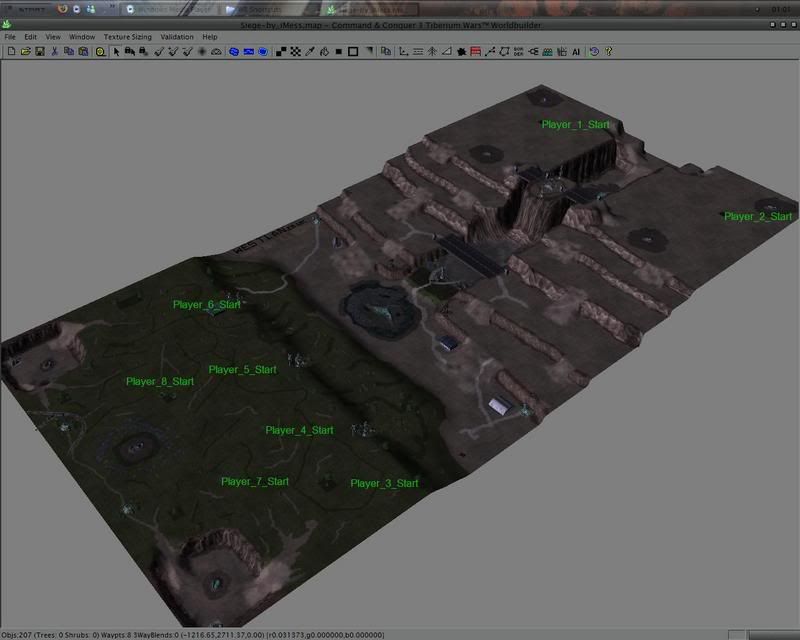Select the waypoint path tool icon
Viewport: 800px width, 640px height.
coord(490,52)
